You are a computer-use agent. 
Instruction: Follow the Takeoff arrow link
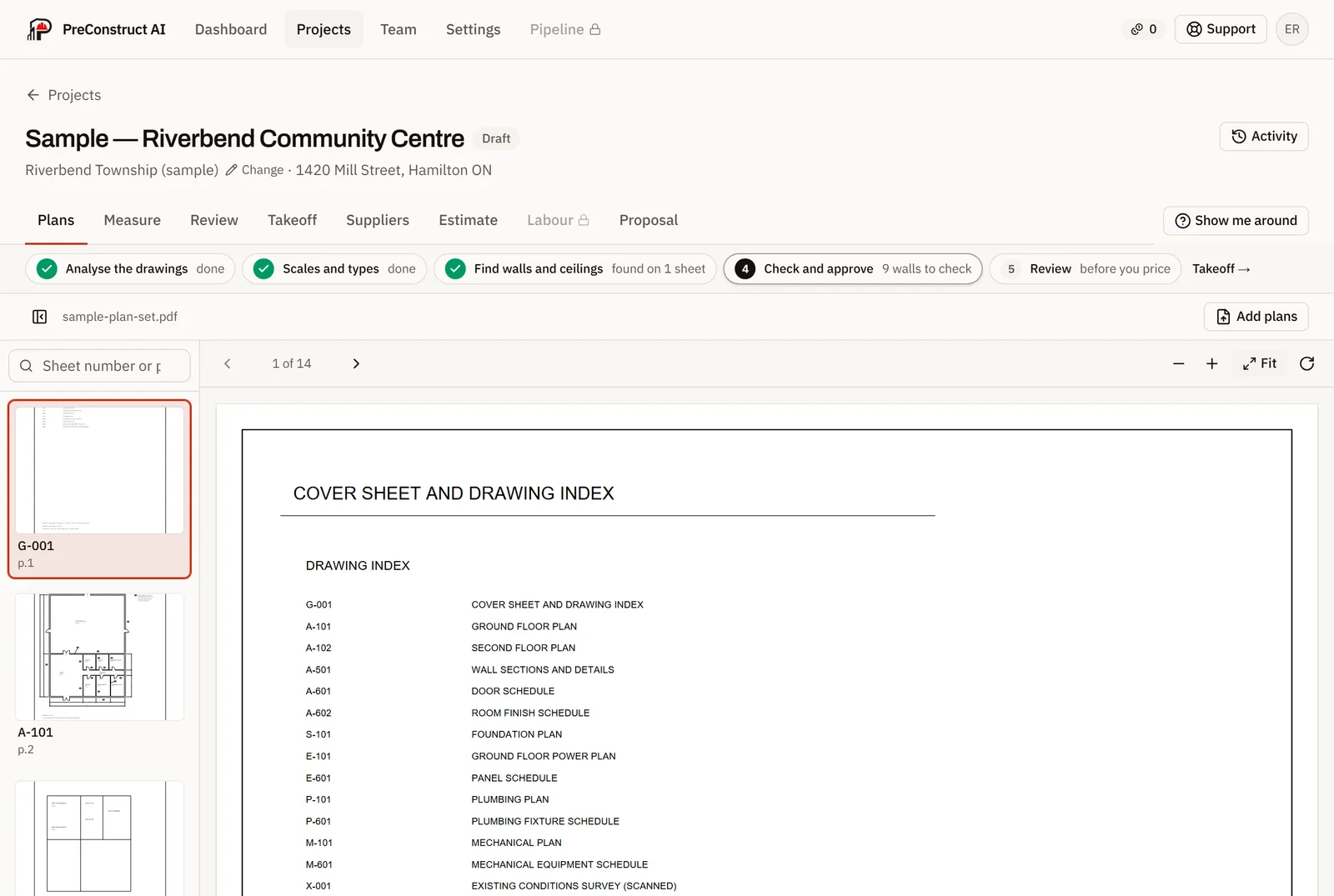[x=1221, y=269]
